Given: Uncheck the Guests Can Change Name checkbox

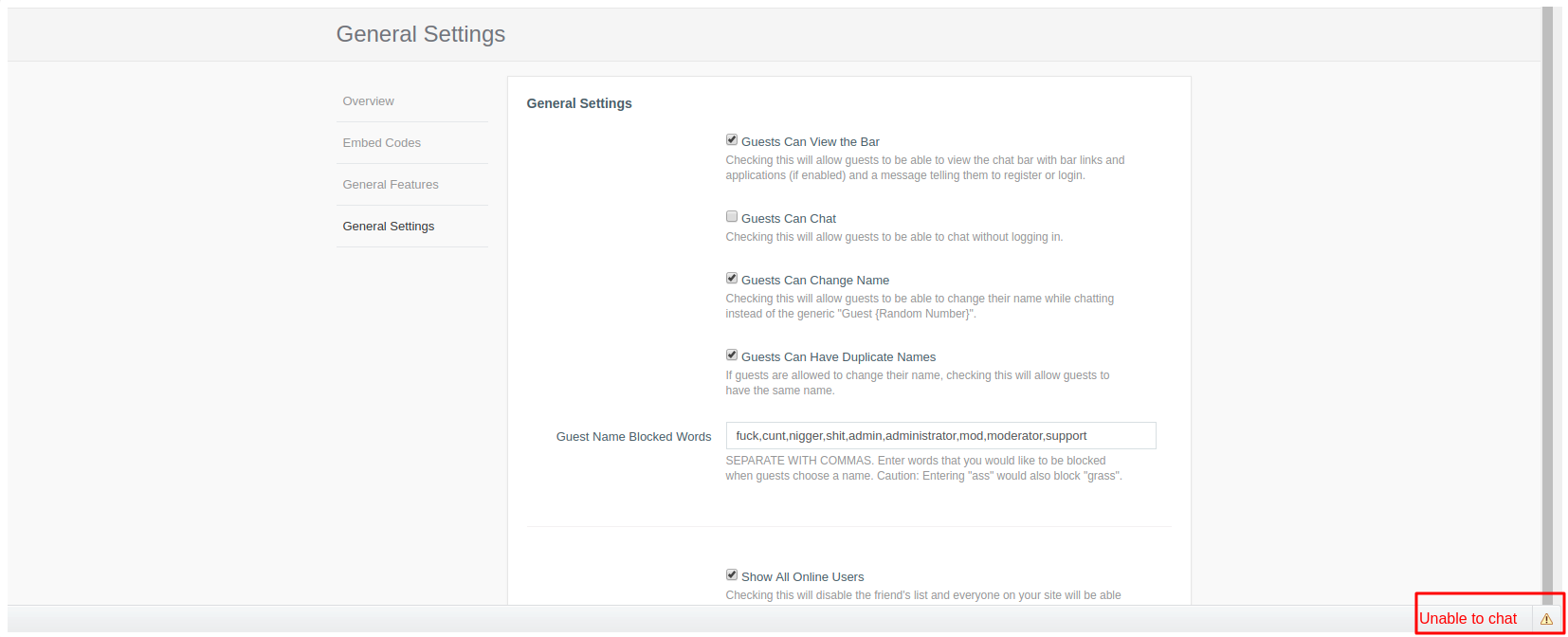Looking at the screenshot, I should pos(732,279).
